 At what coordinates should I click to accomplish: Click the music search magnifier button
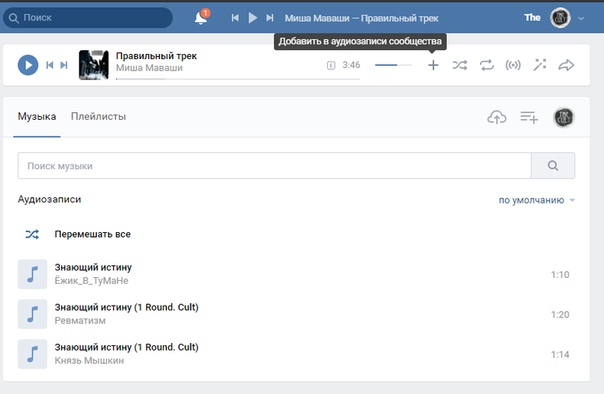click(553, 166)
